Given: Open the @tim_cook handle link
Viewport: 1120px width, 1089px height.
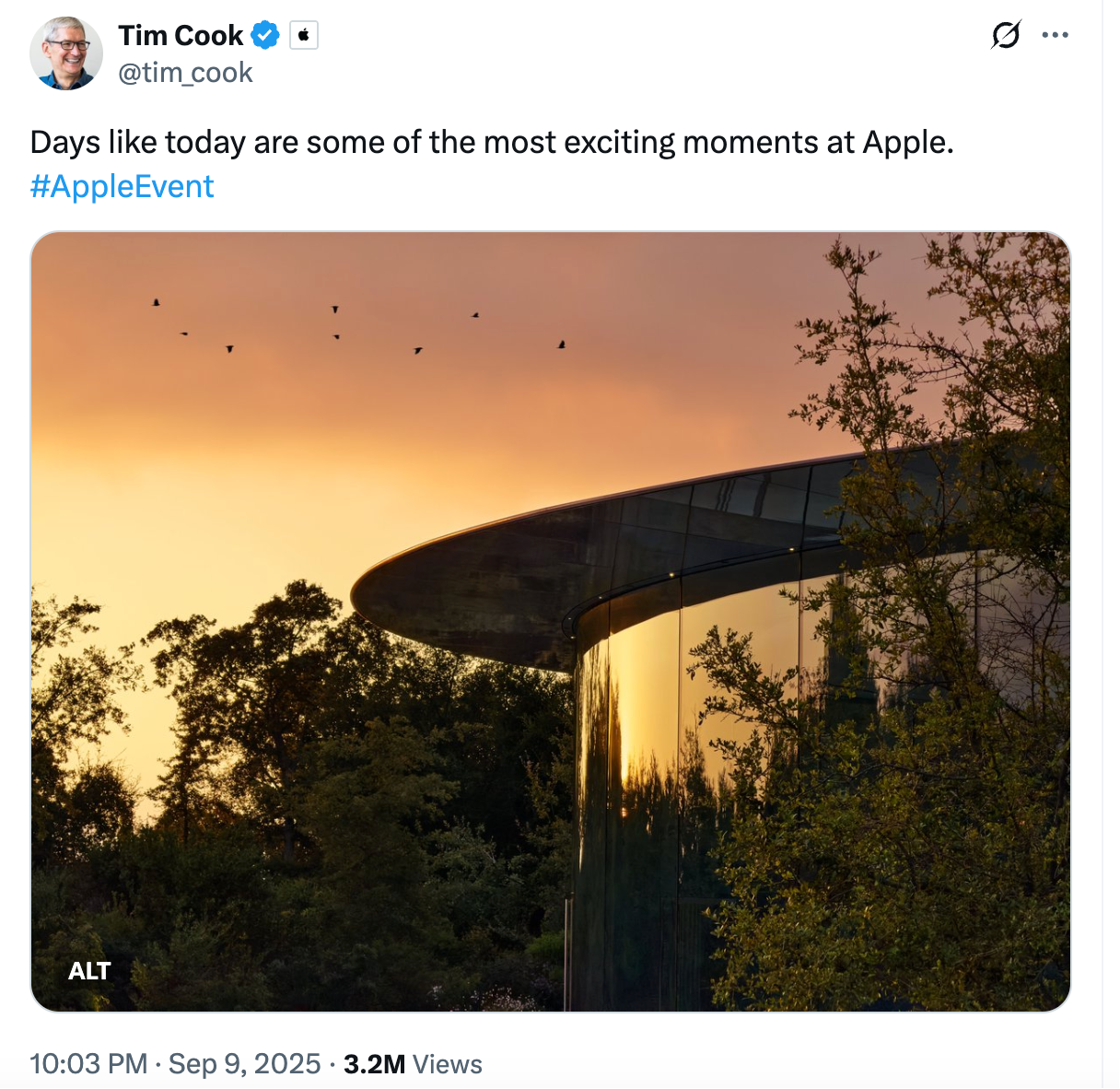Looking at the screenshot, I should click(185, 73).
